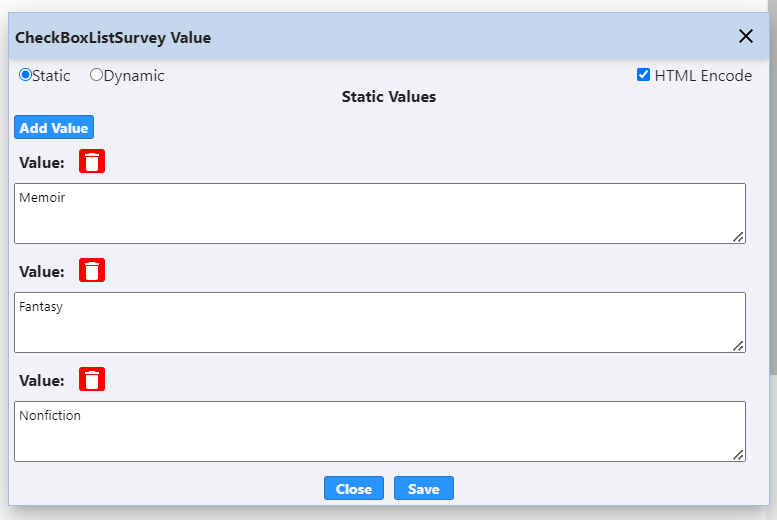
Task: Click the Static Values heading
Action: 389,97
